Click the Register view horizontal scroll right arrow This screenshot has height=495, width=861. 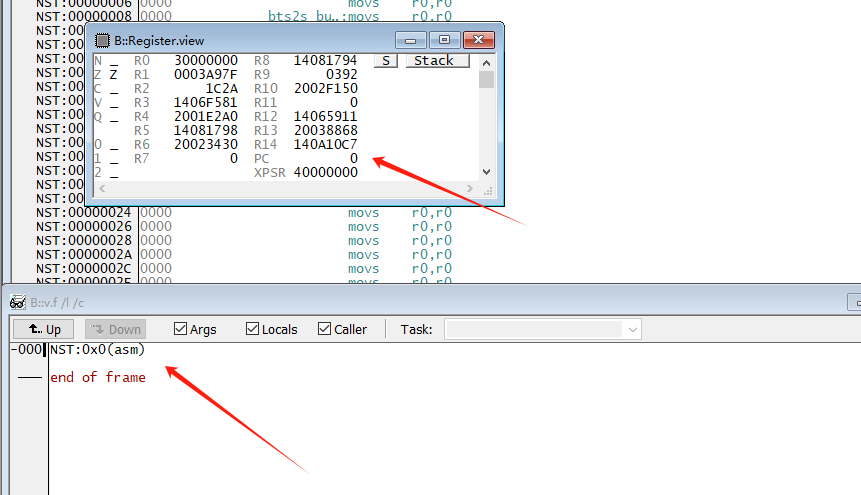[469, 188]
